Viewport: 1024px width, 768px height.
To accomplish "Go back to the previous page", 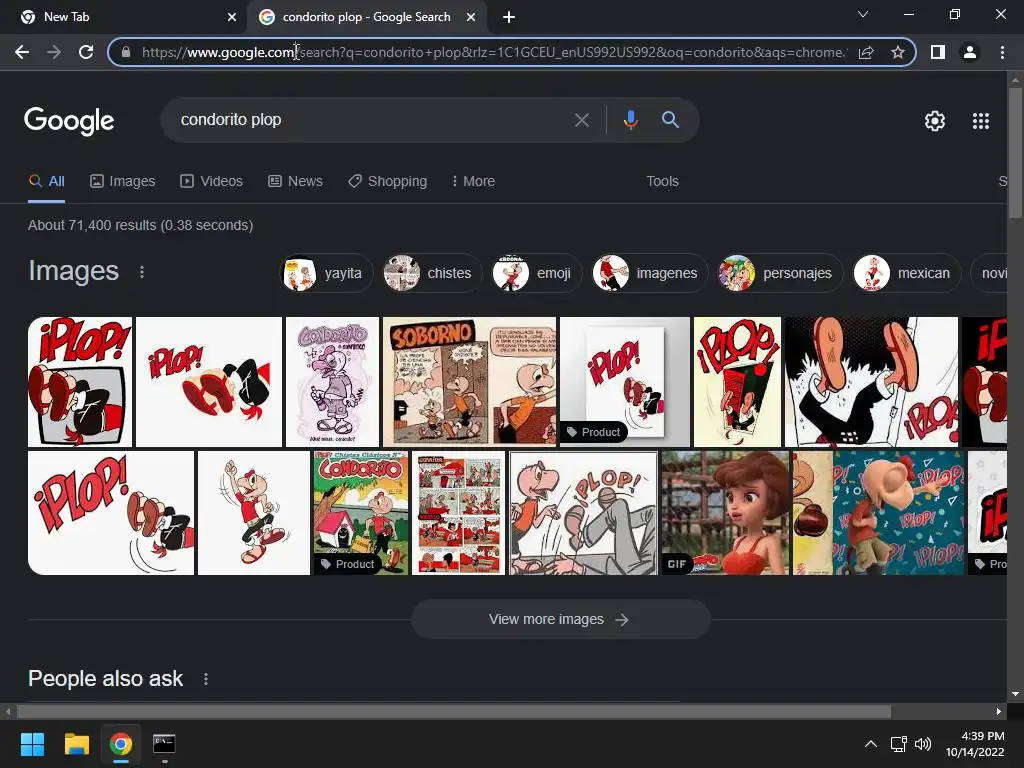I will 22,52.
